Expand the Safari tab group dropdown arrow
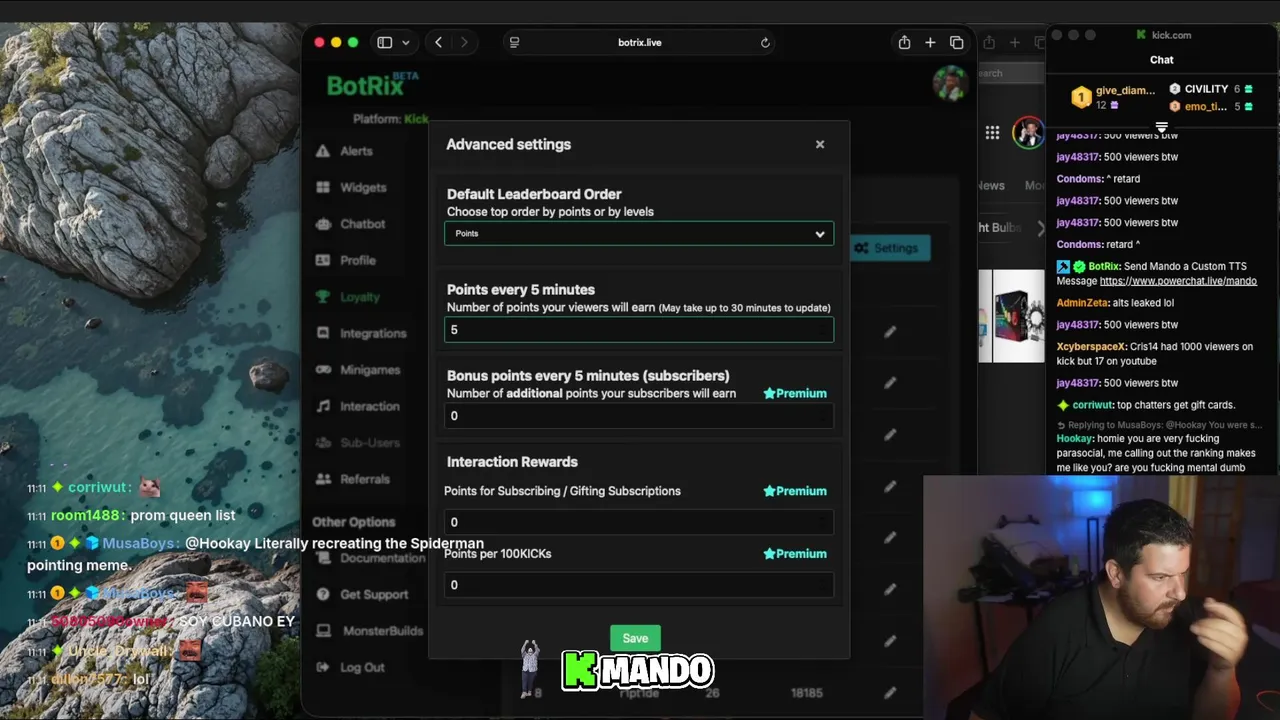The width and height of the screenshot is (1280, 720). coord(405,43)
